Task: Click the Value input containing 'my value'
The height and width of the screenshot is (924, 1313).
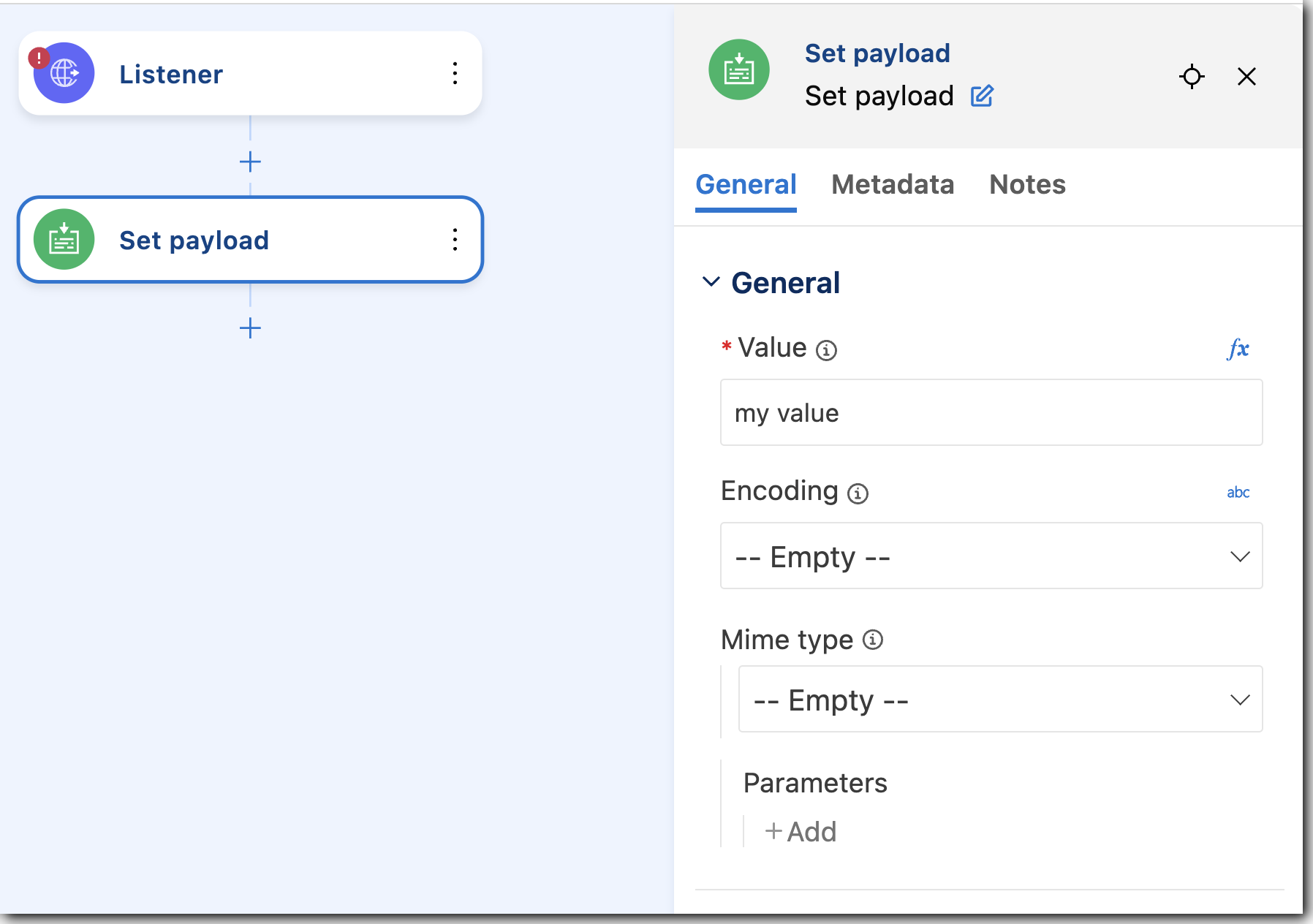Action: point(991,412)
